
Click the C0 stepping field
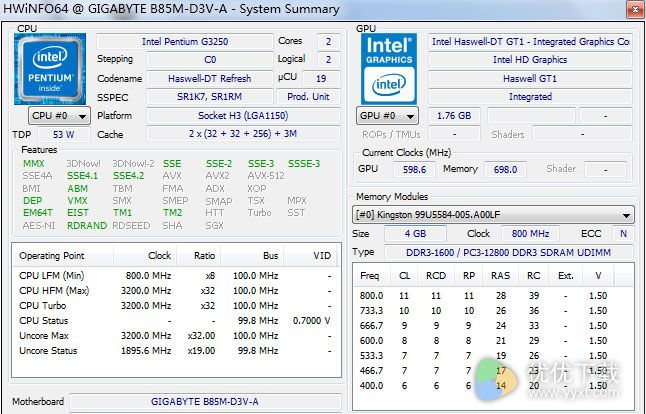coord(209,60)
